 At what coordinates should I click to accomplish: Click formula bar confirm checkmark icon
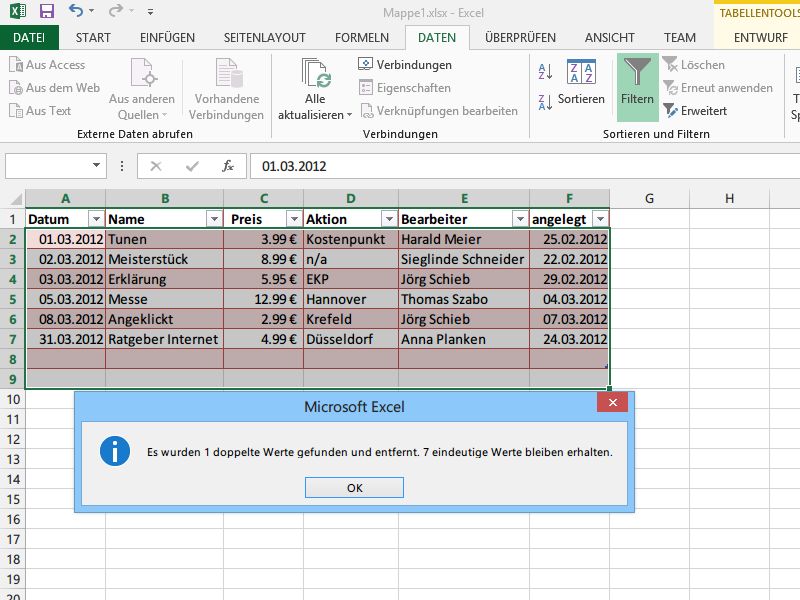pos(192,166)
